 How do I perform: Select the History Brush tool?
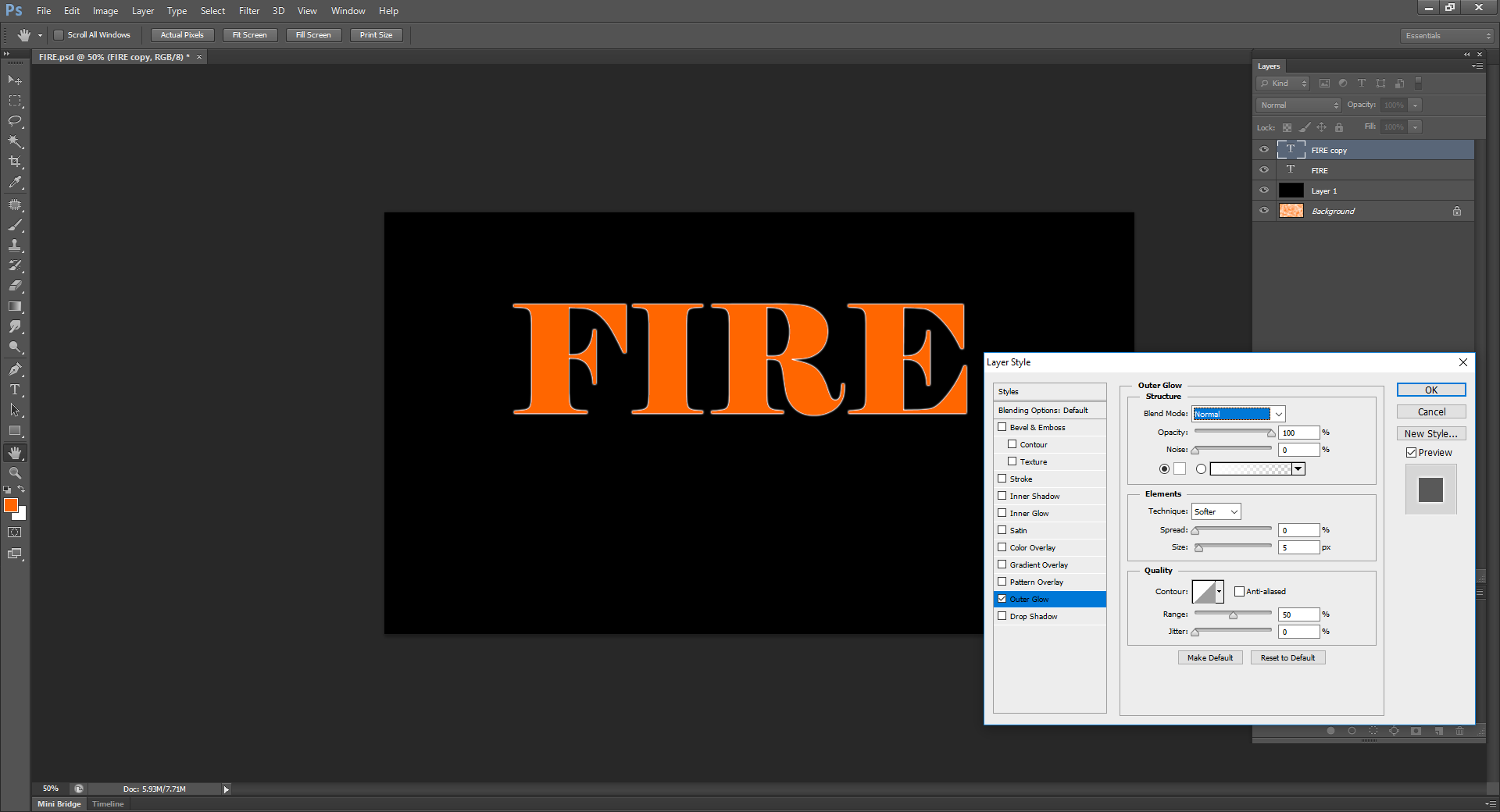(15, 265)
